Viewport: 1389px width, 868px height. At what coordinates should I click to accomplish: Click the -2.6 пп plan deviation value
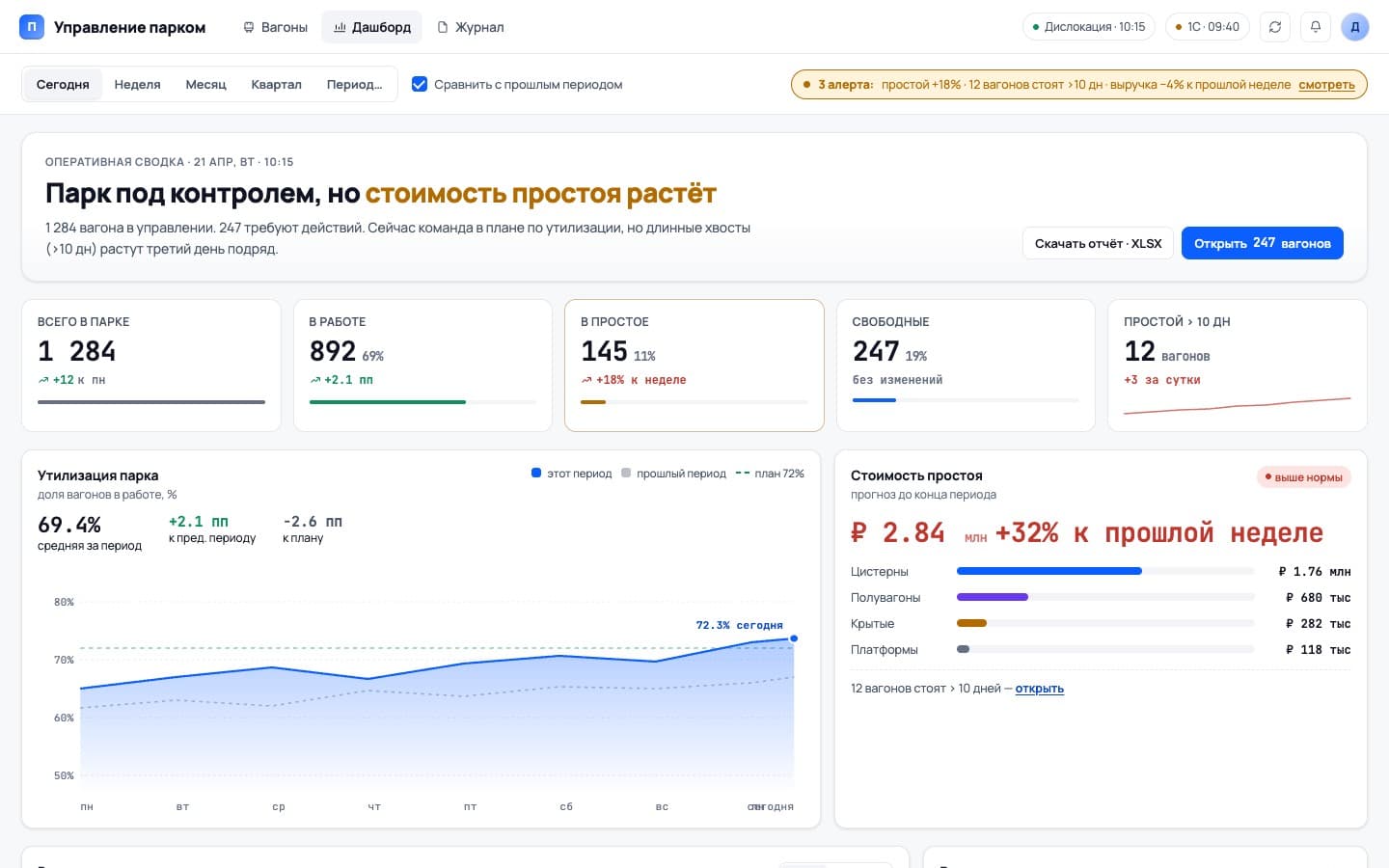pos(313,522)
